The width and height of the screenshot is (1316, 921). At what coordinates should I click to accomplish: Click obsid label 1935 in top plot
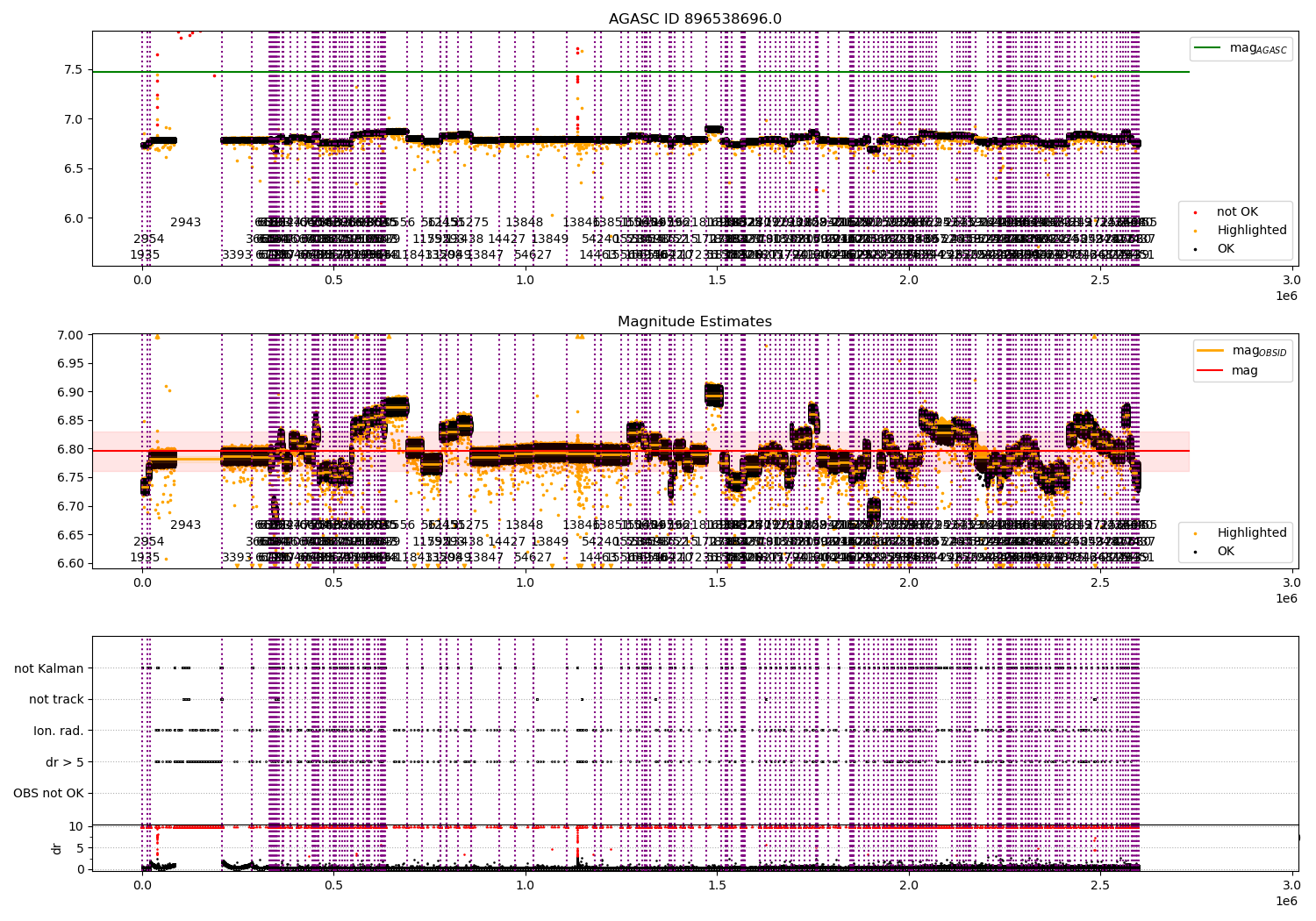(x=146, y=255)
